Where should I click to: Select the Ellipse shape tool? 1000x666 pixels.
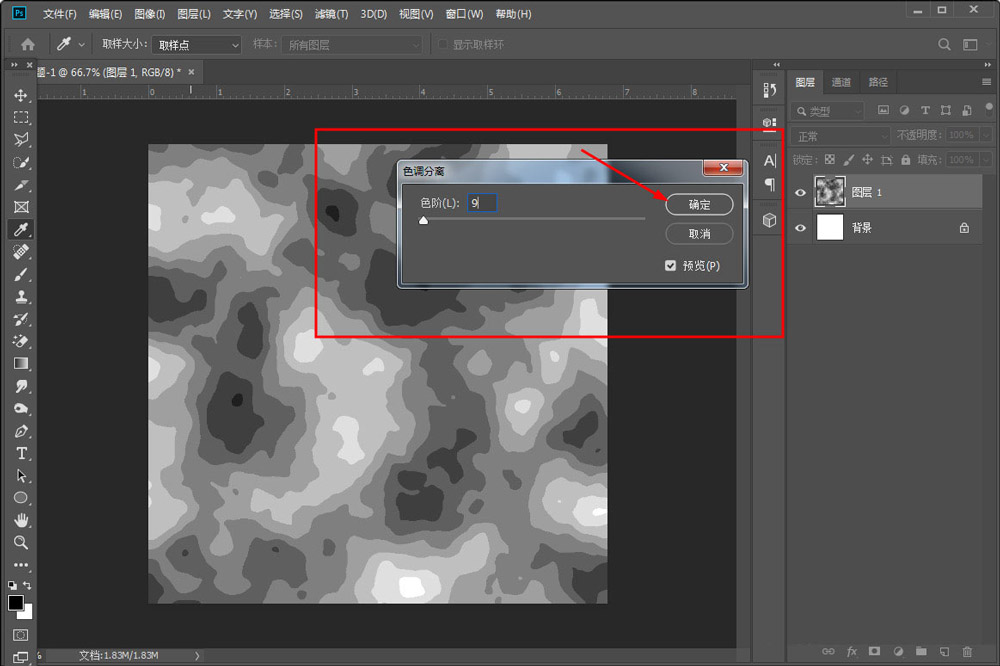tap(21, 498)
